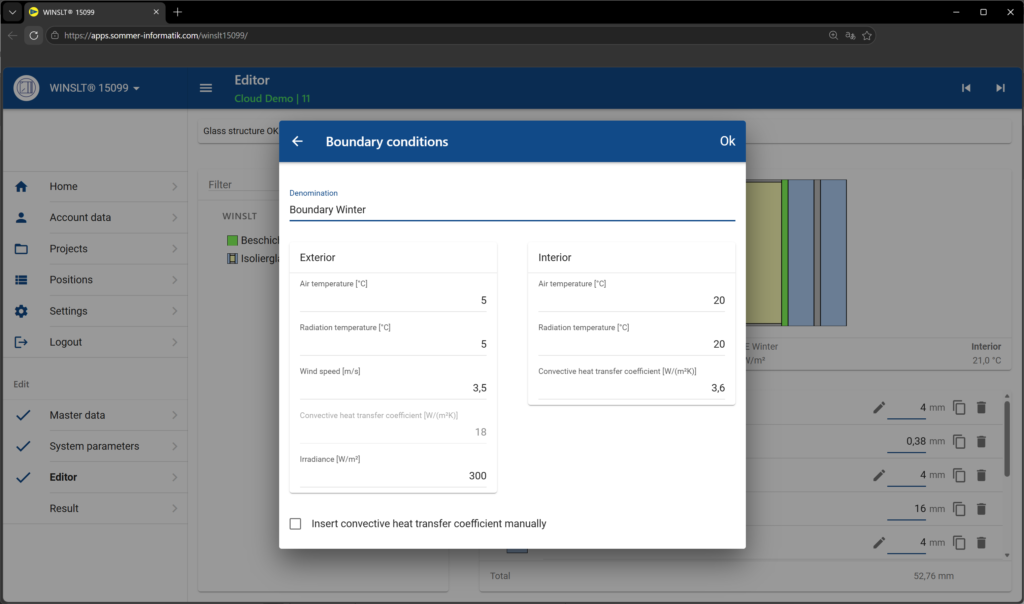This screenshot has width=1024, height=604.
Task: Open Result in the sidebar
Action: coord(95,508)
